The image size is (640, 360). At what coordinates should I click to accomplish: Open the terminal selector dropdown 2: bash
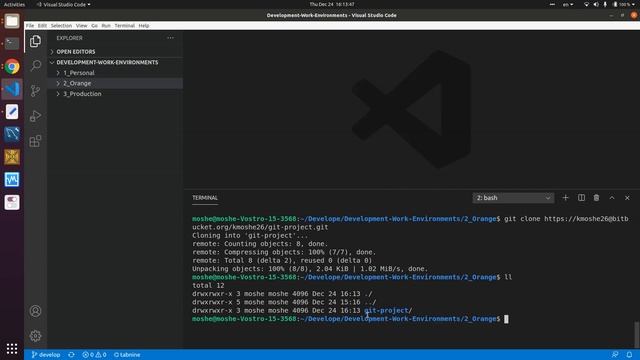pyautogui.click(x=513, y=198)
